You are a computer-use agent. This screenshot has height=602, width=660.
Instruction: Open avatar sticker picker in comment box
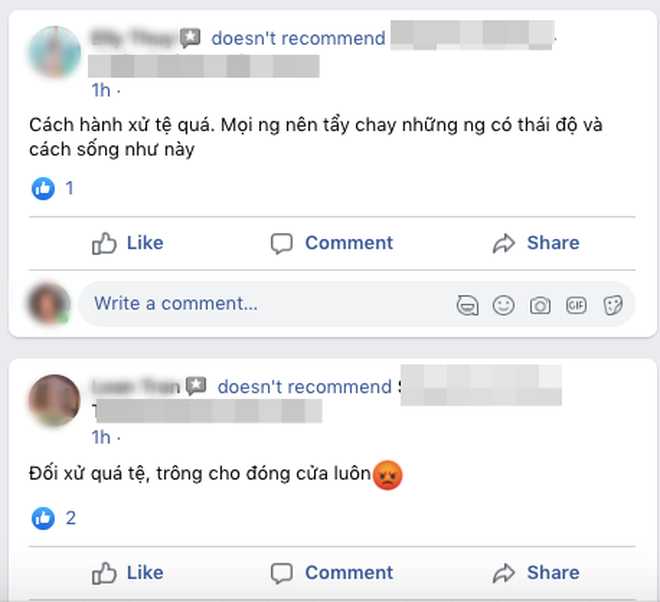pos(467,305)
